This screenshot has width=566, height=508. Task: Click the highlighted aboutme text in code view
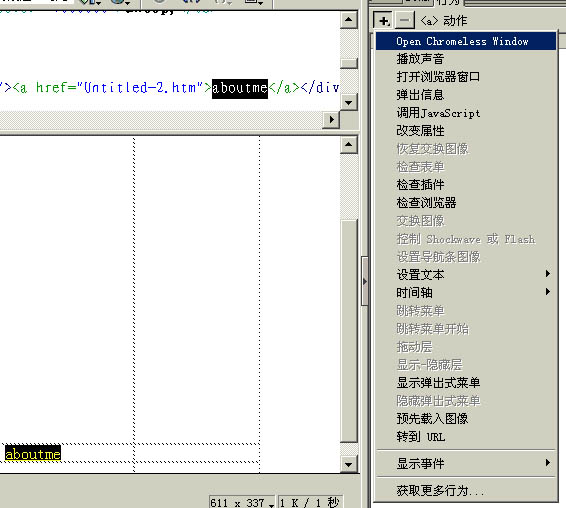tap(240, 88)
